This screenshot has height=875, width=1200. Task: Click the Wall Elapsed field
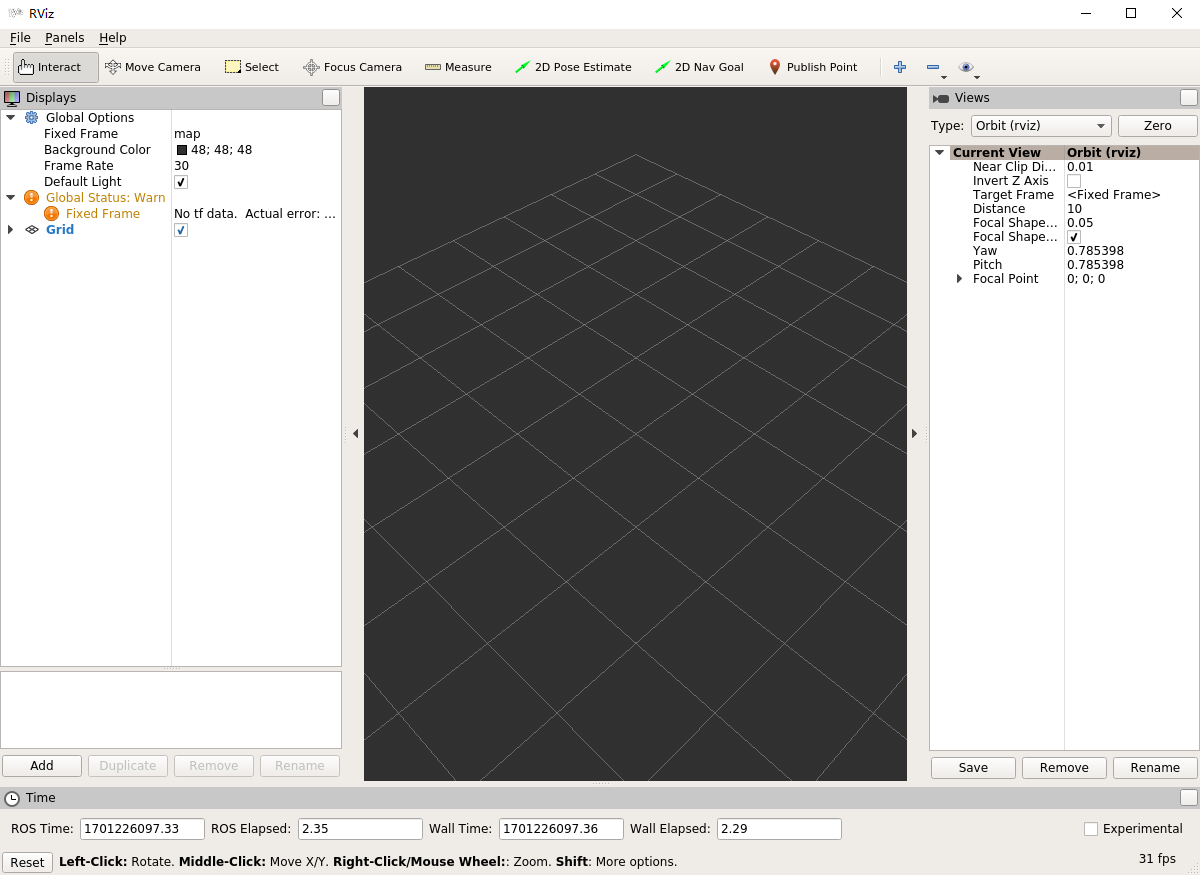coord(779,829)
